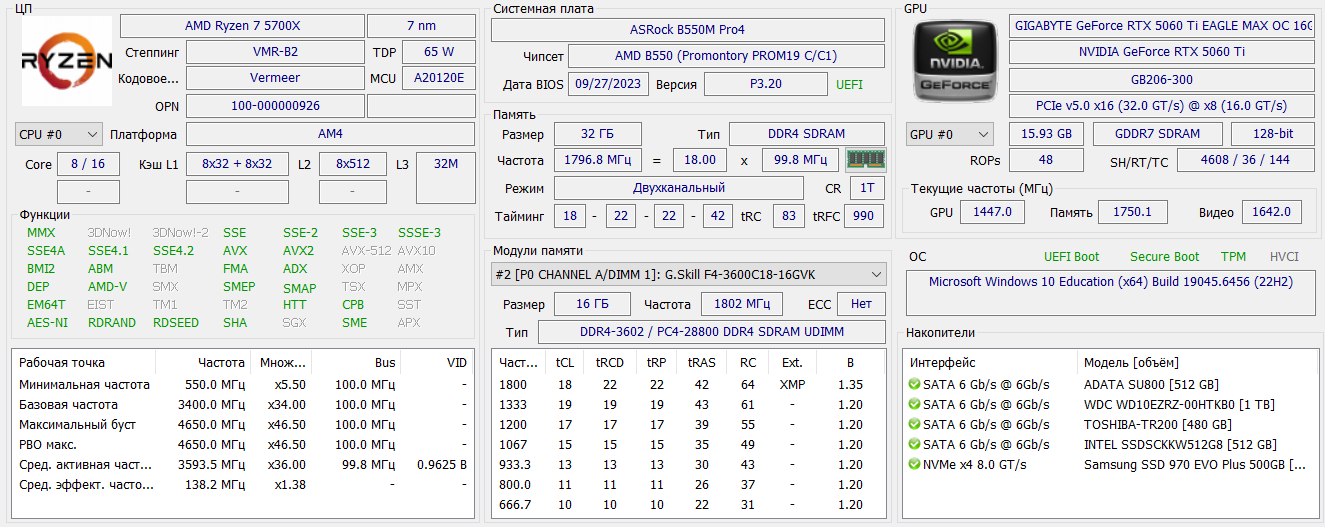The image size is (1325, 527).
Task: Click the tRC 83 field
Action: coord(788,216)
